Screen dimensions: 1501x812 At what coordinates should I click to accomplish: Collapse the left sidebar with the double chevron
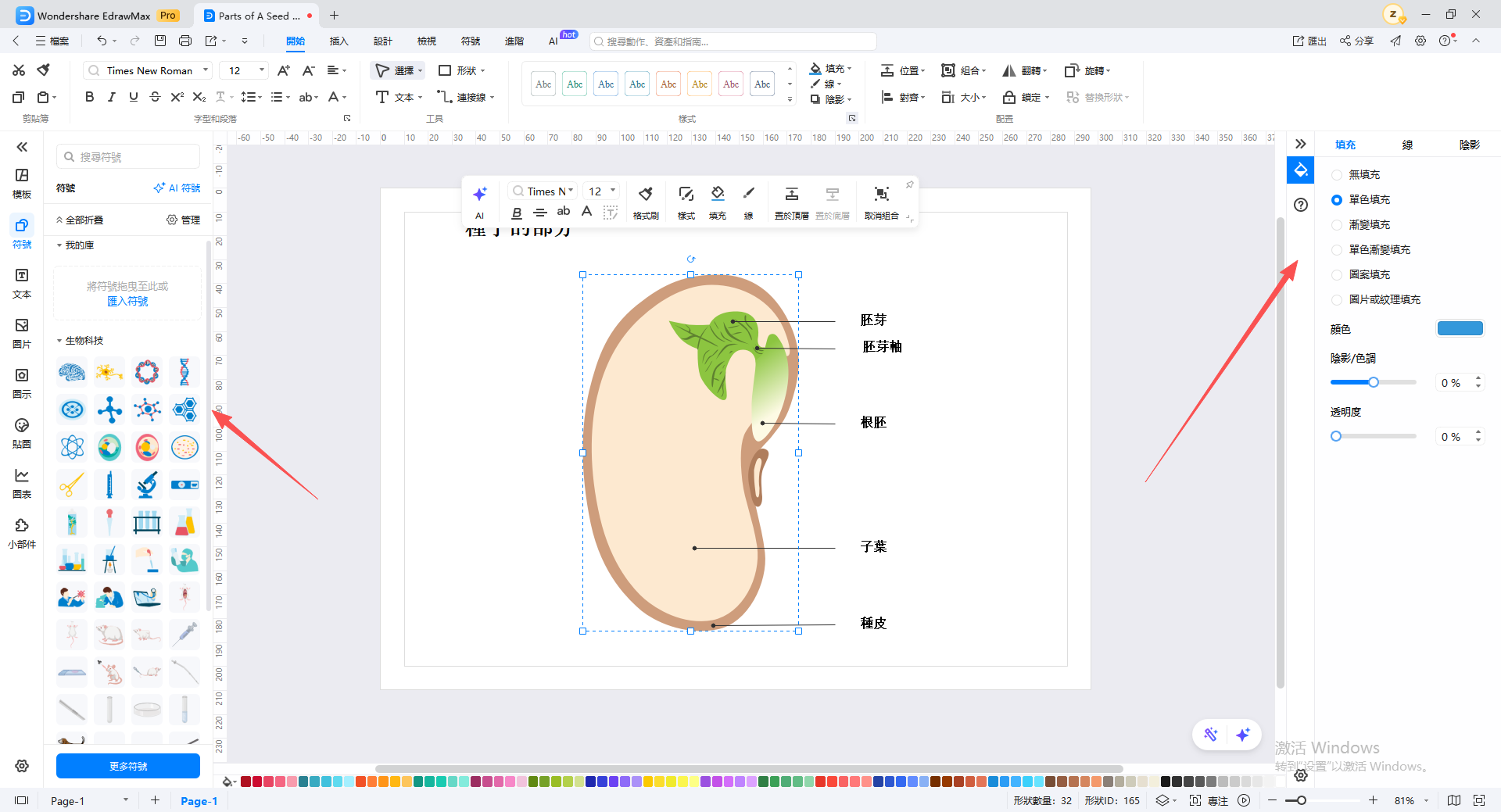coord(22,147)
